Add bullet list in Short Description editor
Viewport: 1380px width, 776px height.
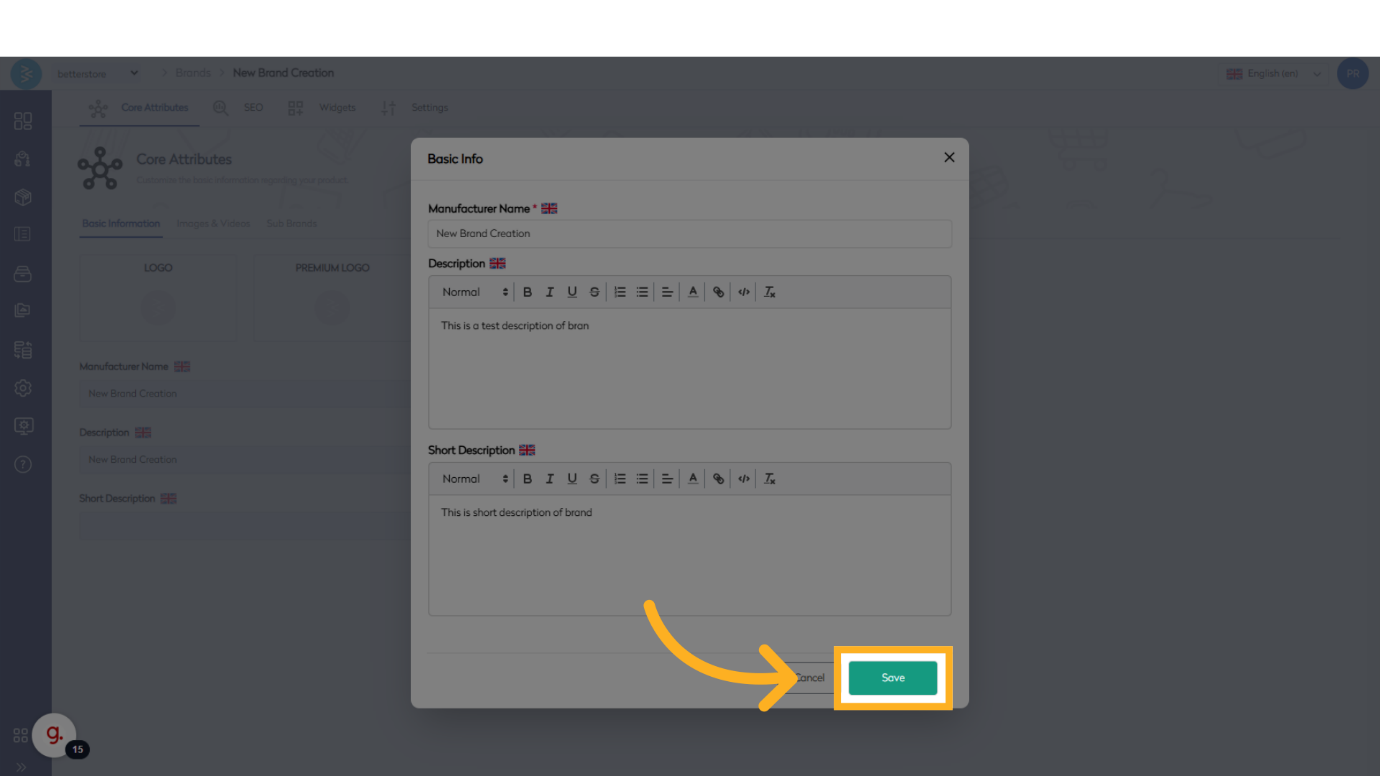point(642,479)
